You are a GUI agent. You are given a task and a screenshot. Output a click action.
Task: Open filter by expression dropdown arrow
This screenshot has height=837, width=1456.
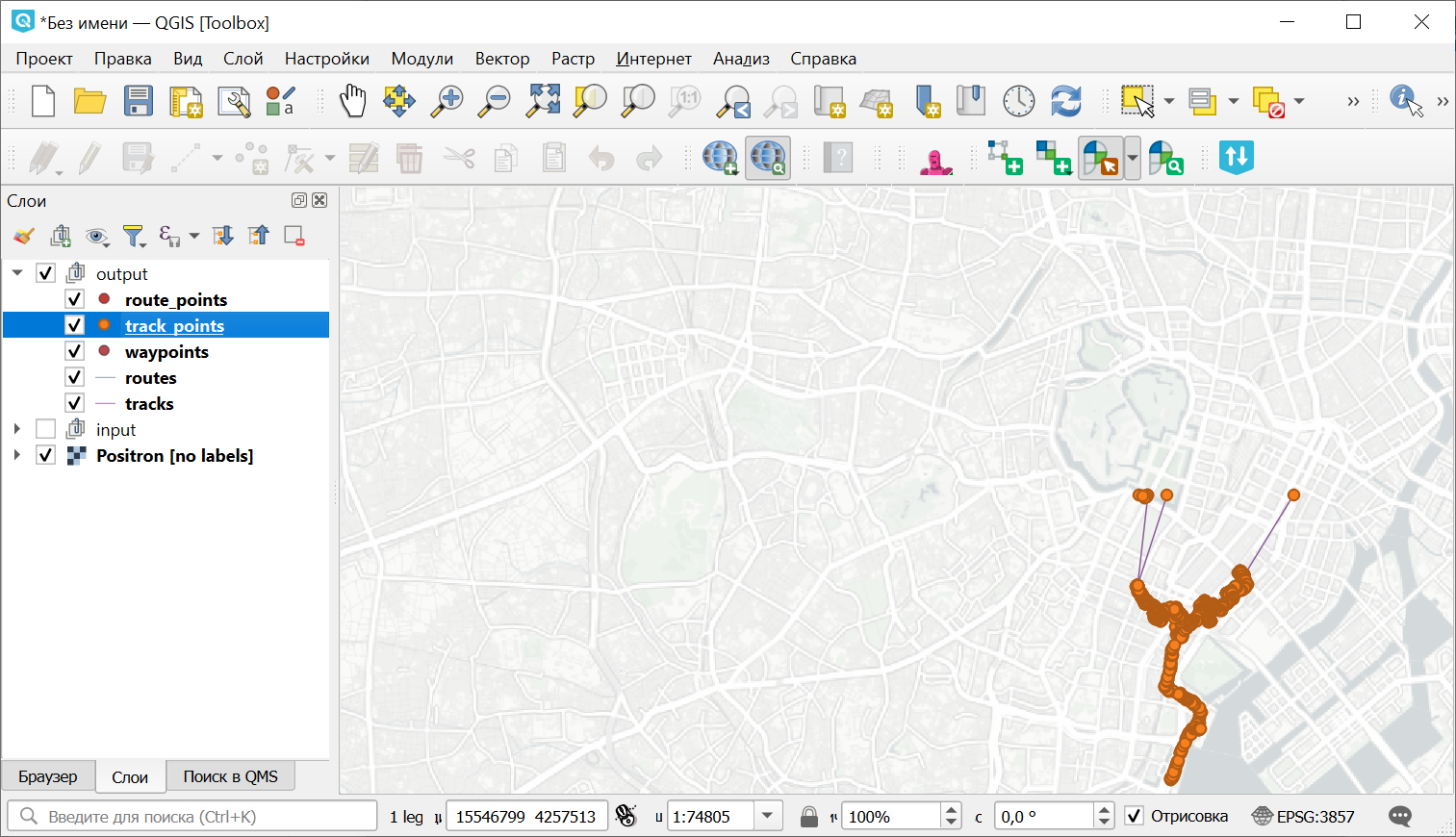pos(193,236)
